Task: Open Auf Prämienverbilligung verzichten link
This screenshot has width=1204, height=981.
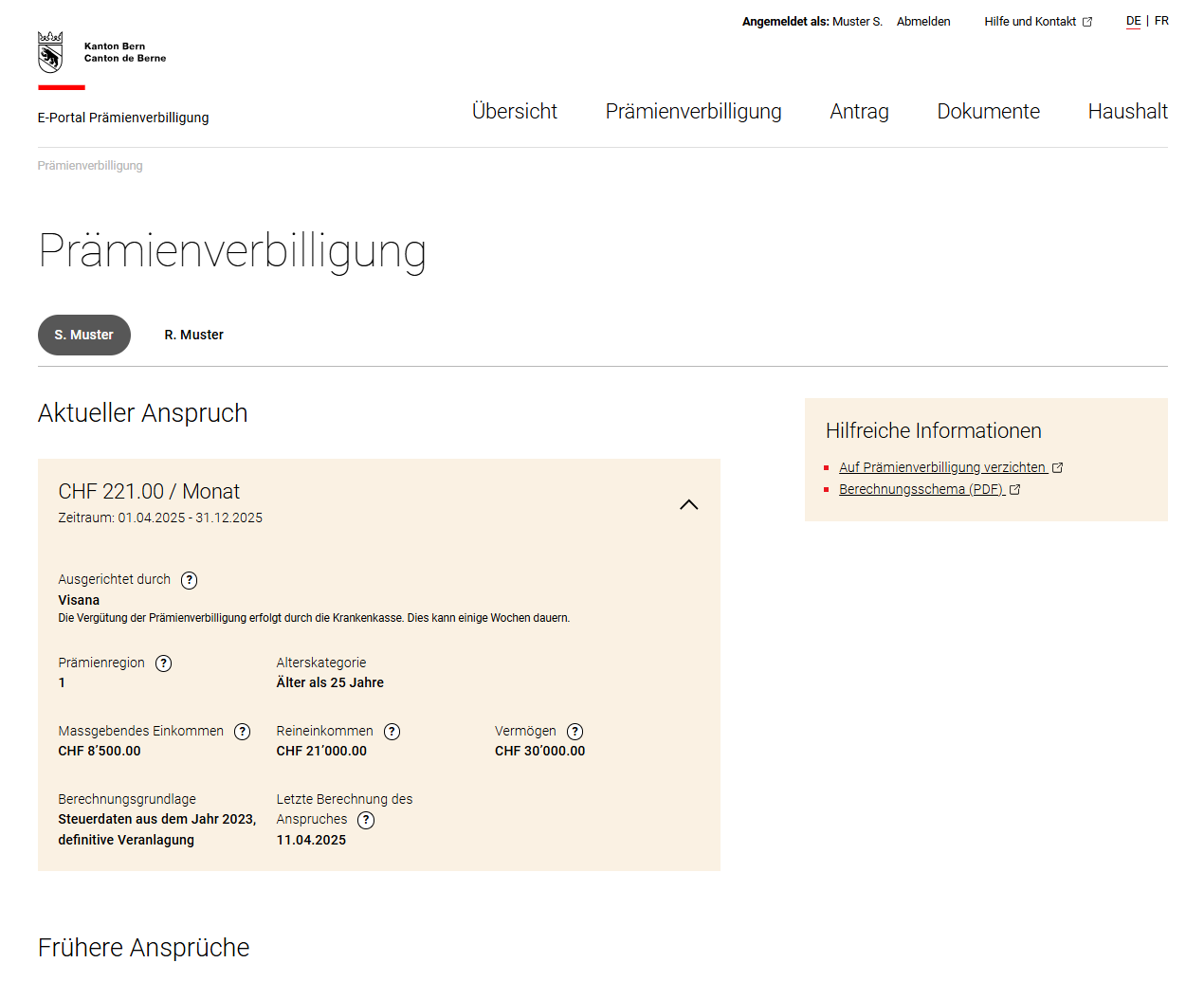Action: click(944, 467)
